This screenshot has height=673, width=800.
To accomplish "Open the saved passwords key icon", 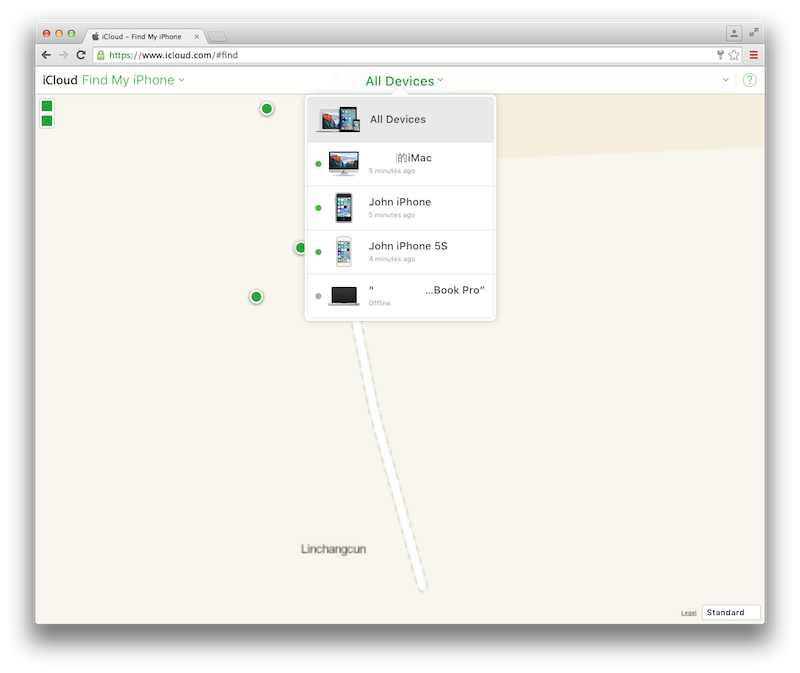I will click(x=720, y=55).
